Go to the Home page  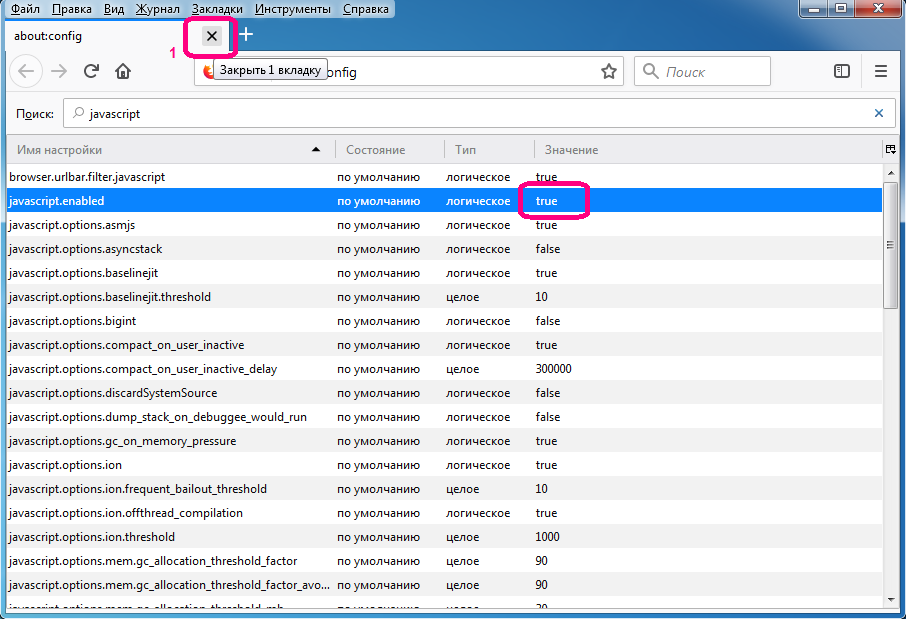pos(123,71)
